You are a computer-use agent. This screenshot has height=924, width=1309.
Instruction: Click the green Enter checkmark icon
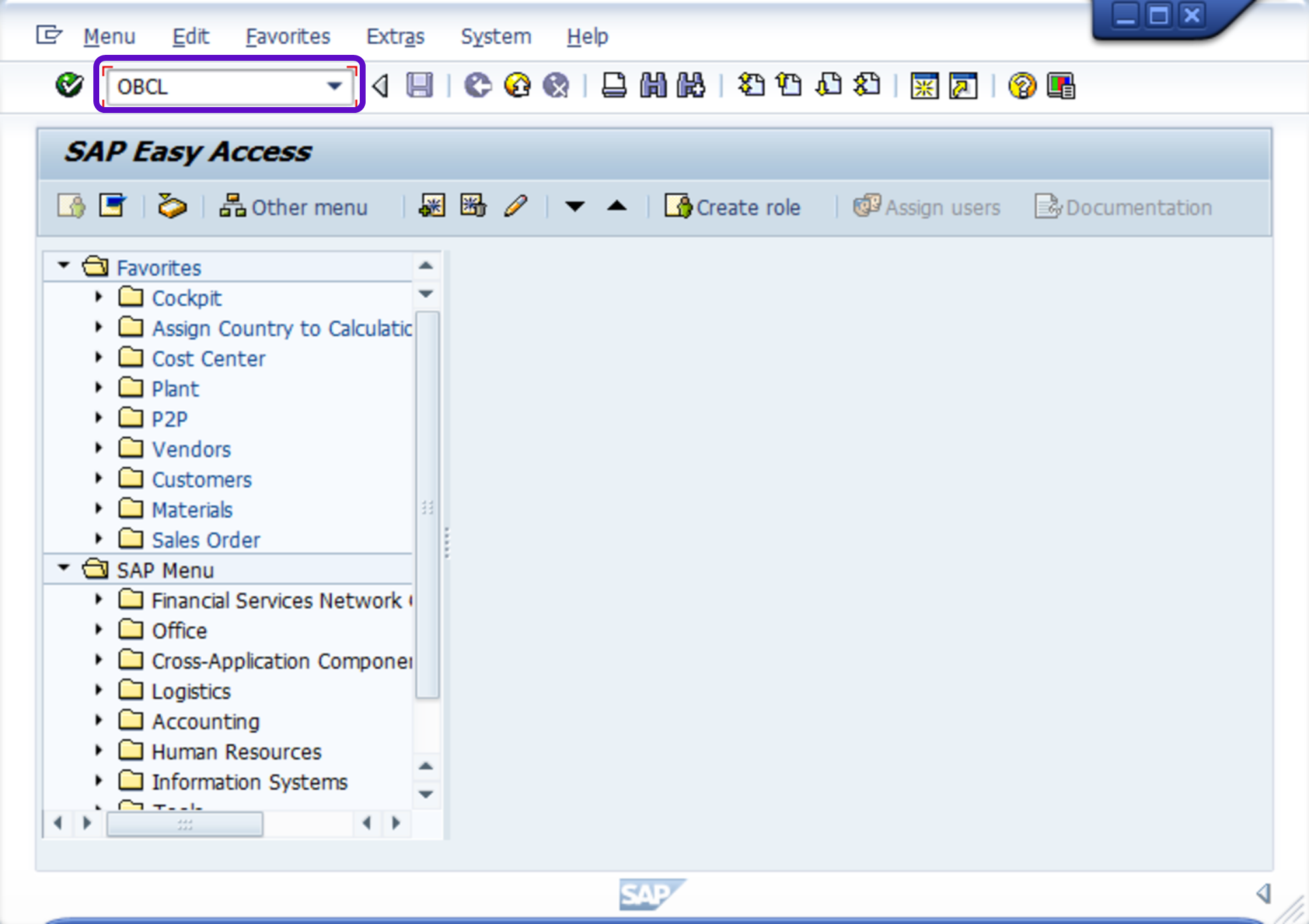pyautogui.click(x=69, y=85)
